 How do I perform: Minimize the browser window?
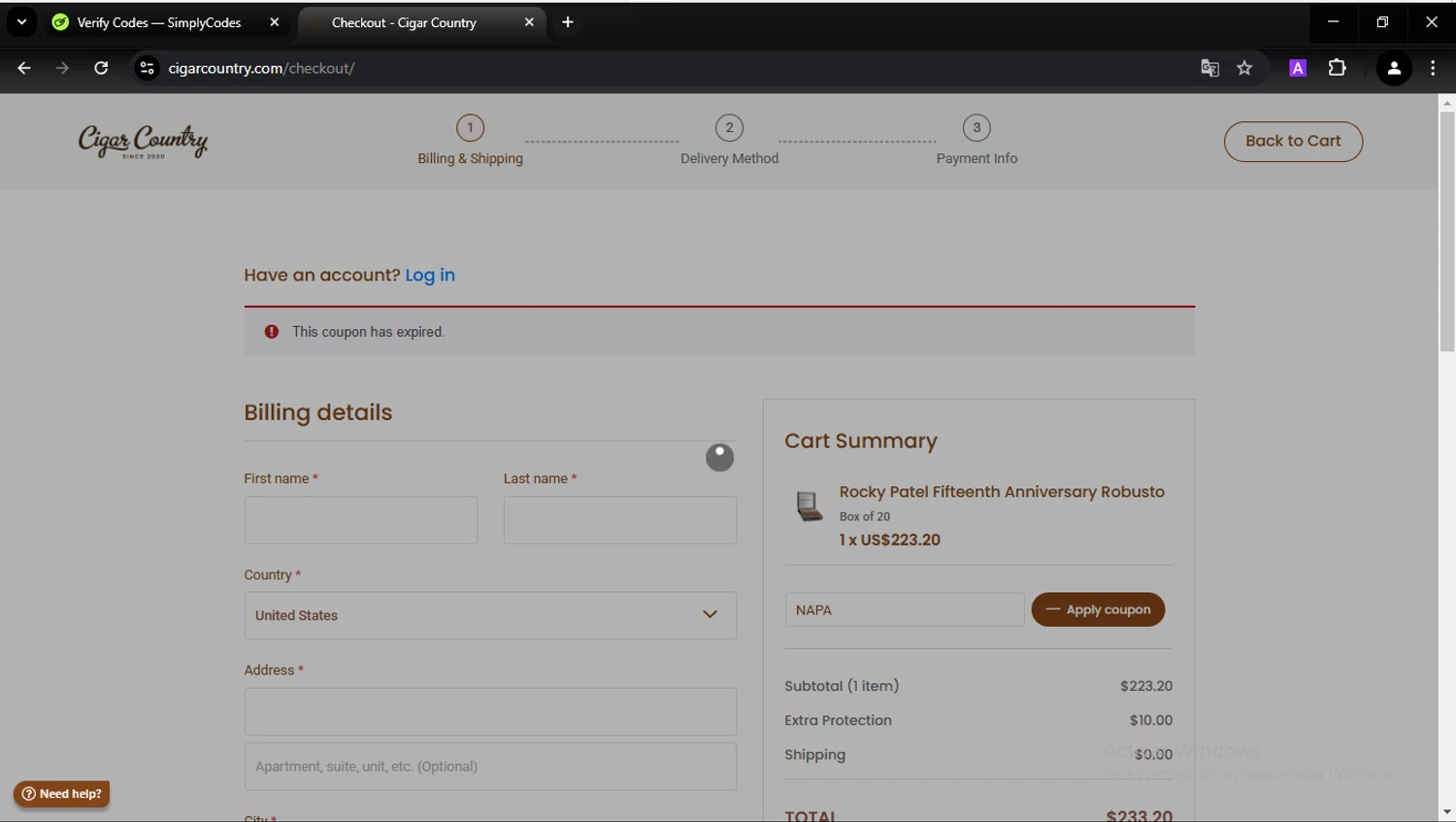(1334, 21)
